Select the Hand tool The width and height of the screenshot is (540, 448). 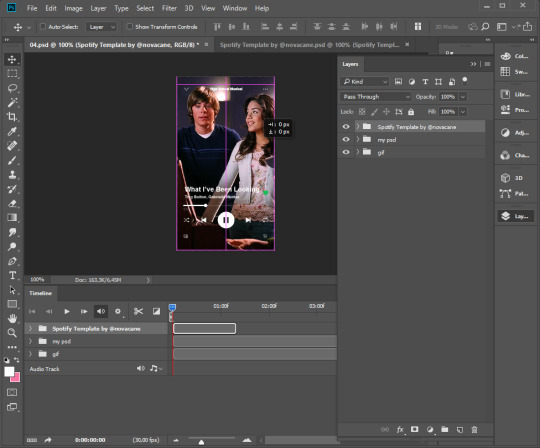(x=12, y=319)
